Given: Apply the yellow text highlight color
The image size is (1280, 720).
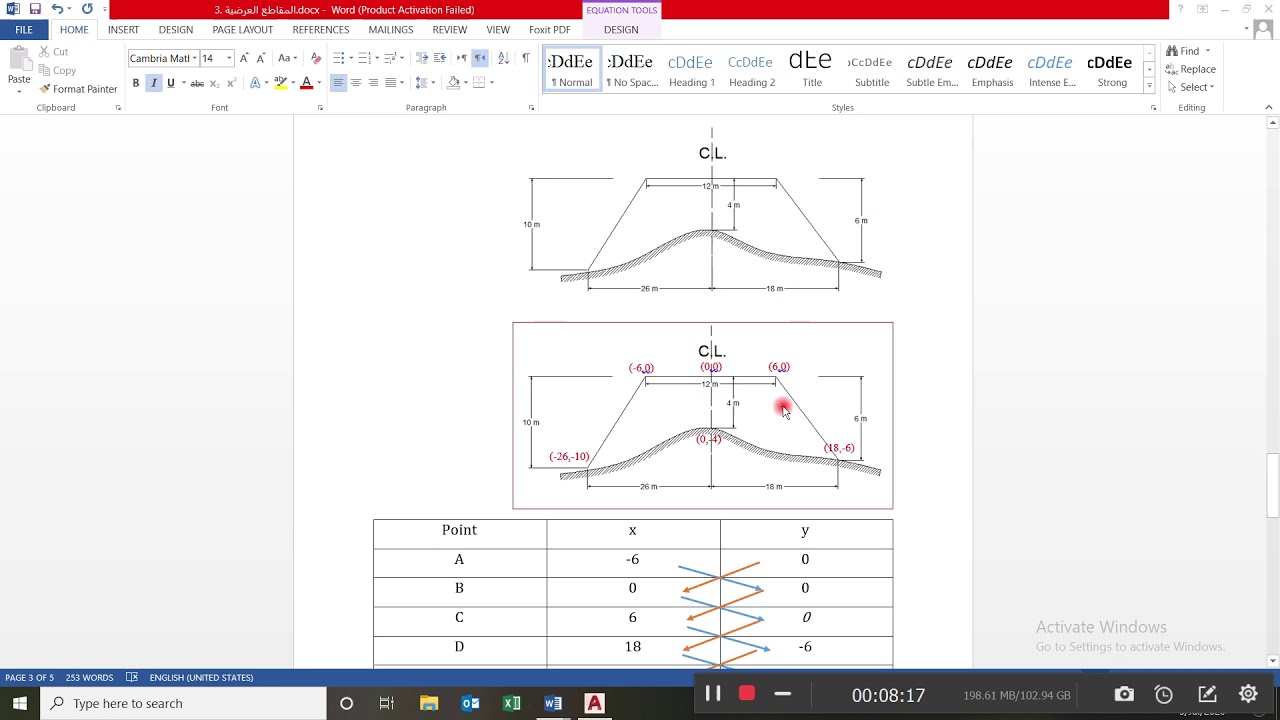Looking at the screenshot, I should tap(280, 83).
